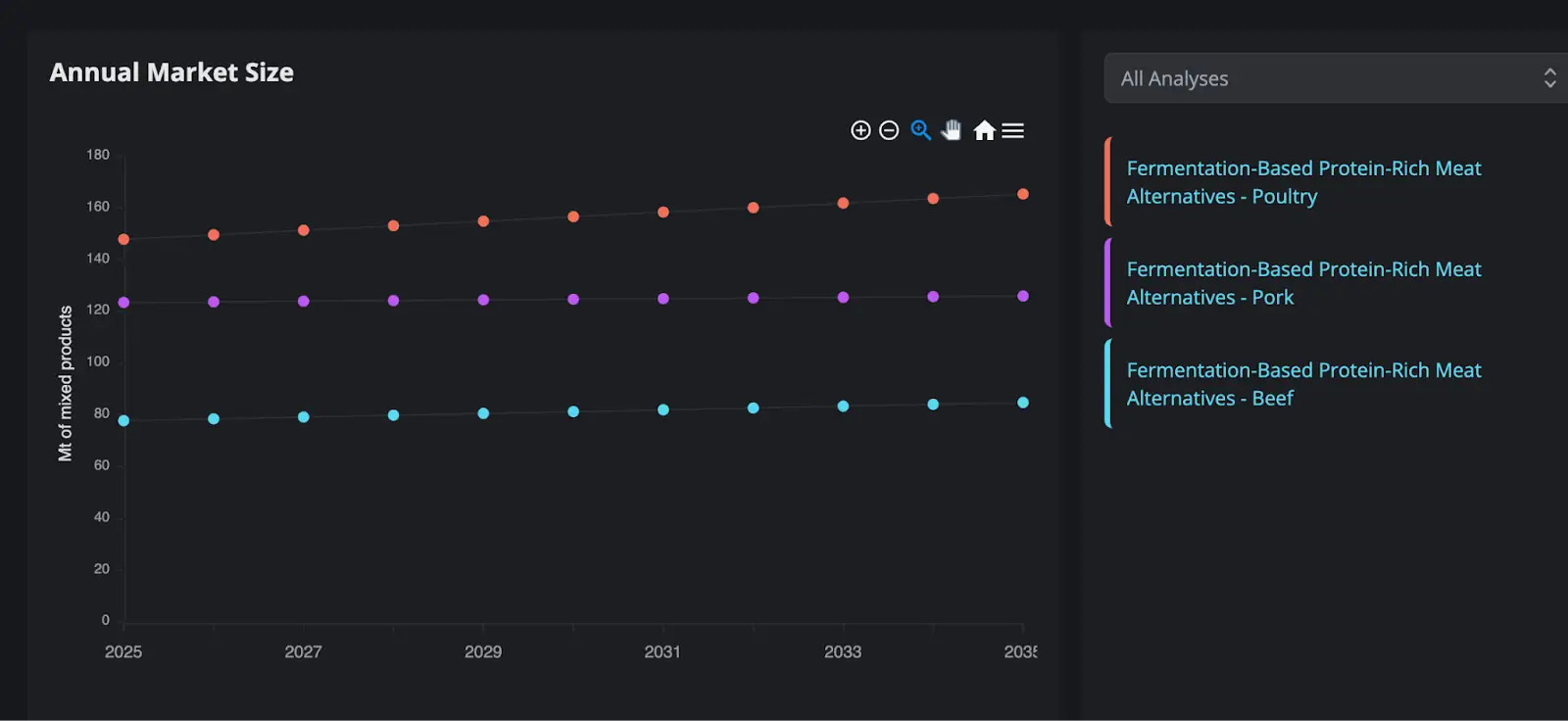
Task: Click the Zoom Out minus icon
Action: coord(889,130)
